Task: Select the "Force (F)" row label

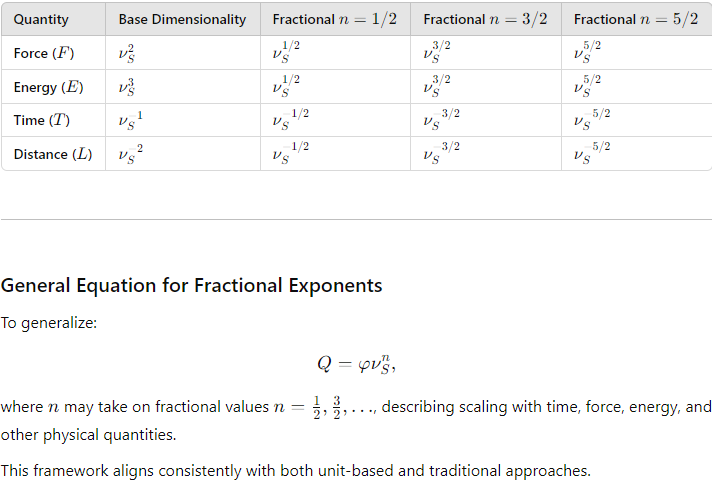Action: coord(44,53)
